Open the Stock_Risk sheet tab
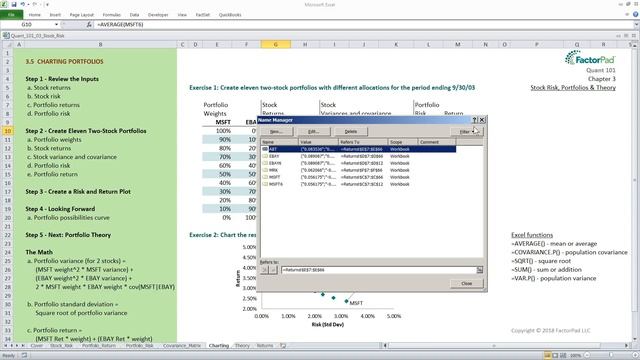Screen dimensions: 640x360 tap(61, 346)
